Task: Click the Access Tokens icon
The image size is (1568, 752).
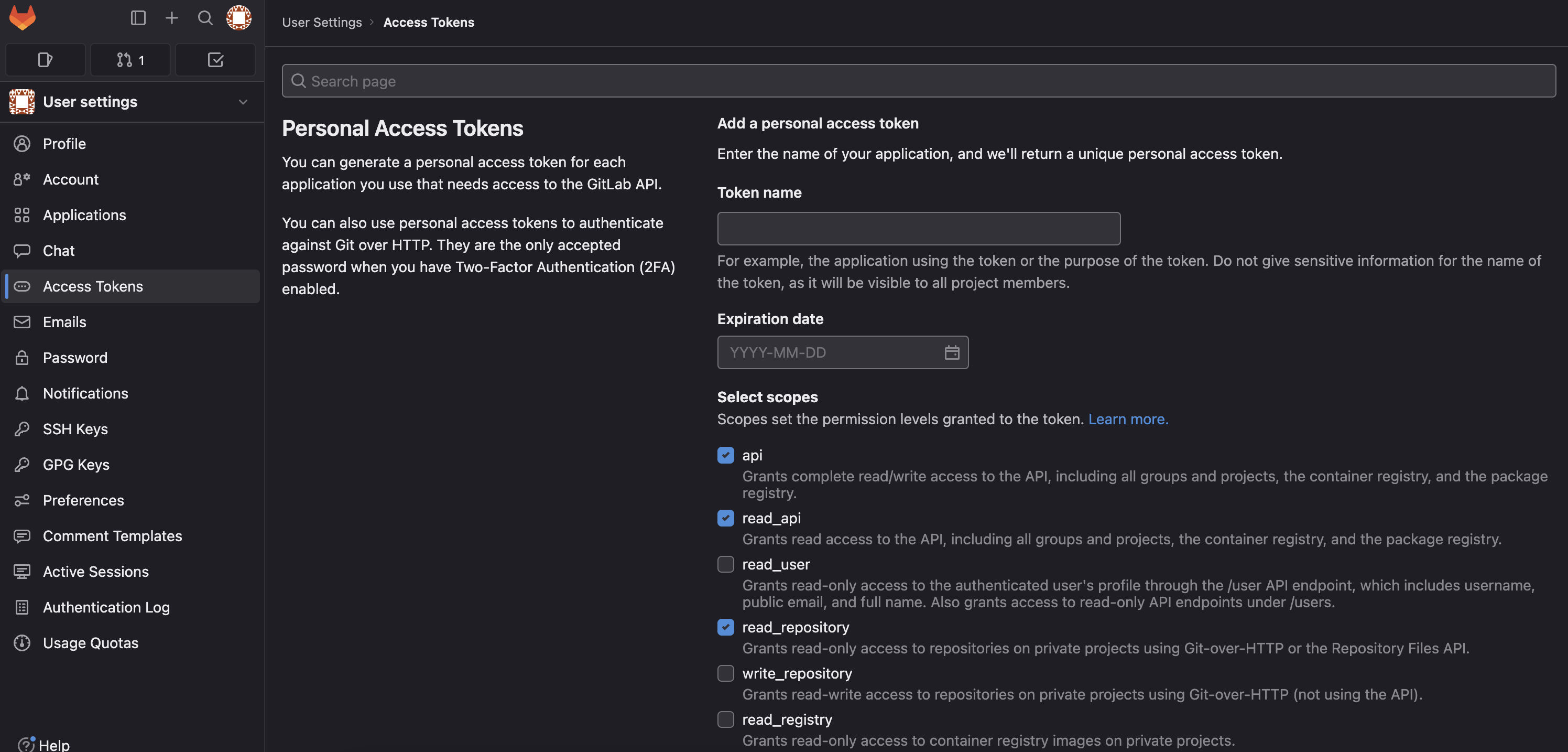Action: pyautogui.click(x=22, y=286)
